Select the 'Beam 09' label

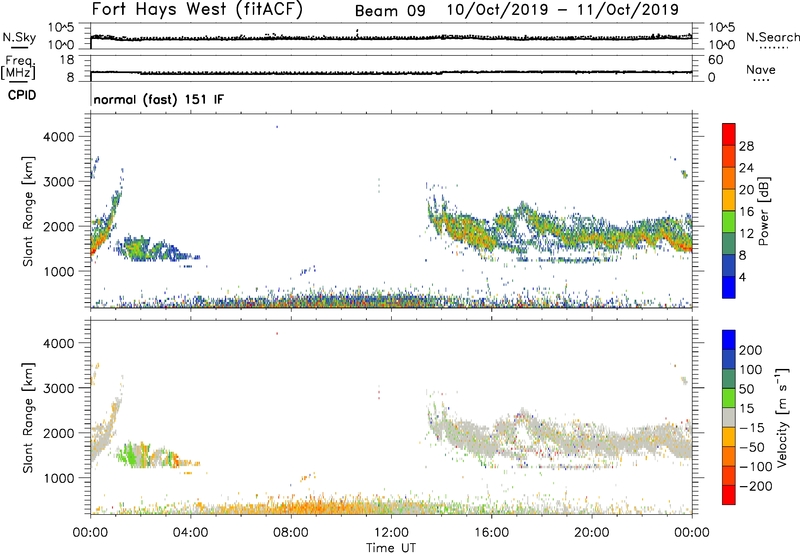pos(390,11)
